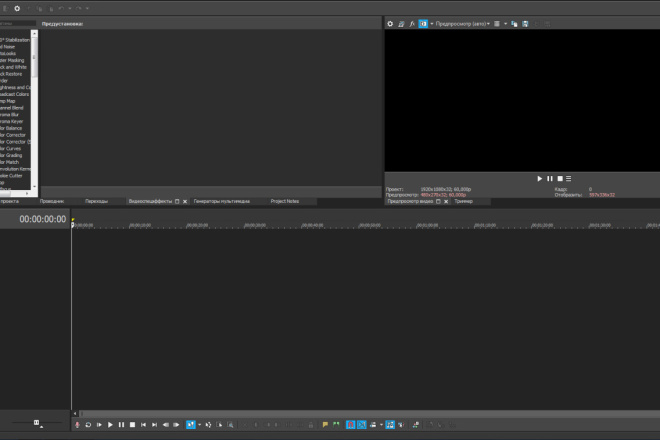
Task: Toggle the Enable Snapping magnet icon
Action: [350, 425]
